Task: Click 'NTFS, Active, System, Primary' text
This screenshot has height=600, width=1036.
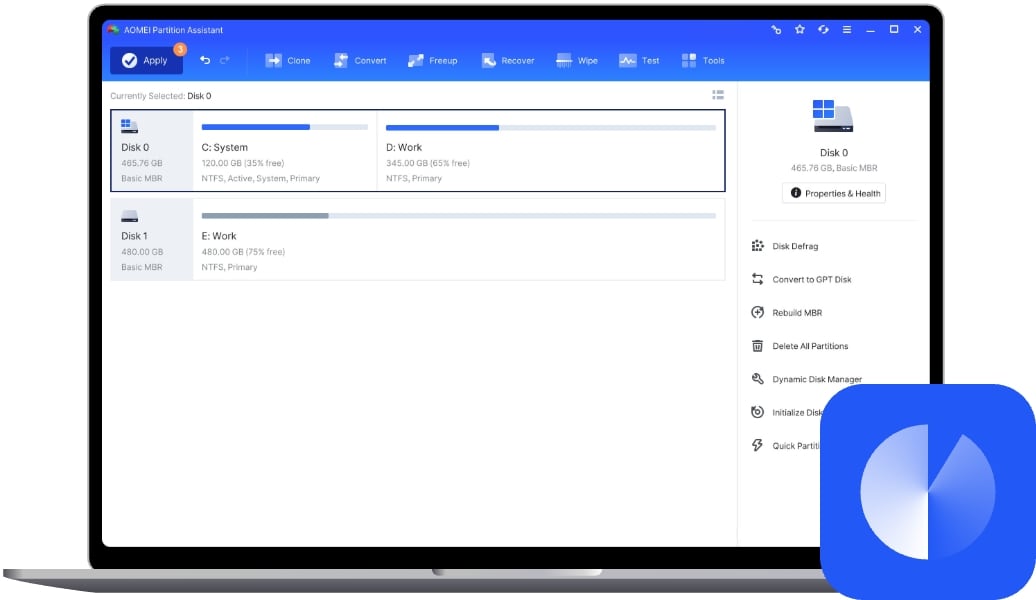Action: point(260,178)
